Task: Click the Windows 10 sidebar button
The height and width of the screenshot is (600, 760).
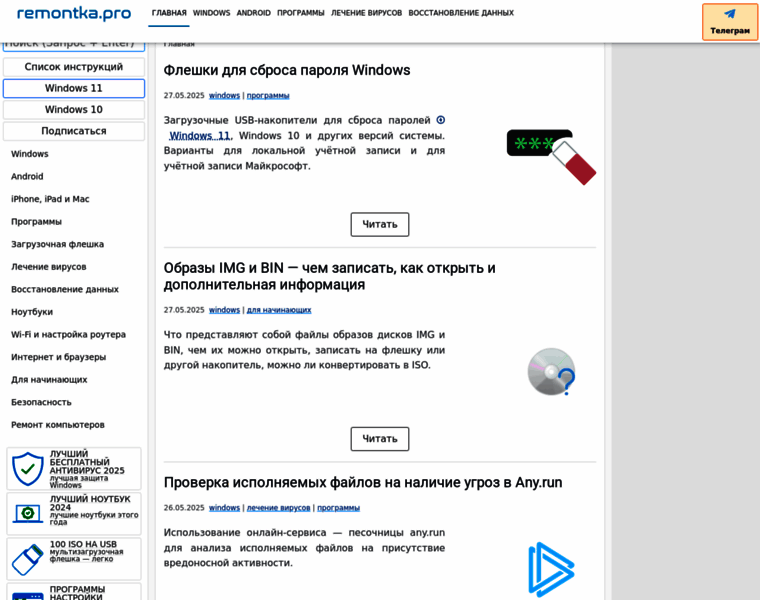Action: click(x=74, y=110)
